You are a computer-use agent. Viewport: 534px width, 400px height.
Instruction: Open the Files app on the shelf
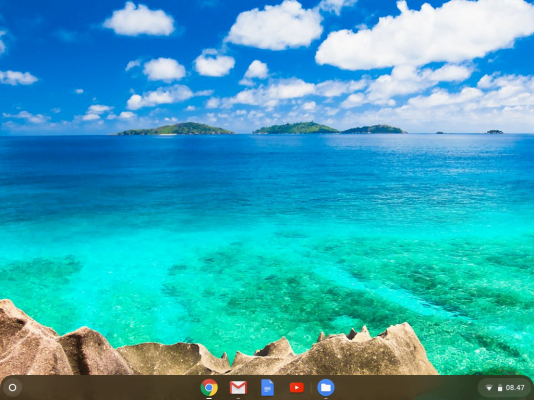[326, 387]
